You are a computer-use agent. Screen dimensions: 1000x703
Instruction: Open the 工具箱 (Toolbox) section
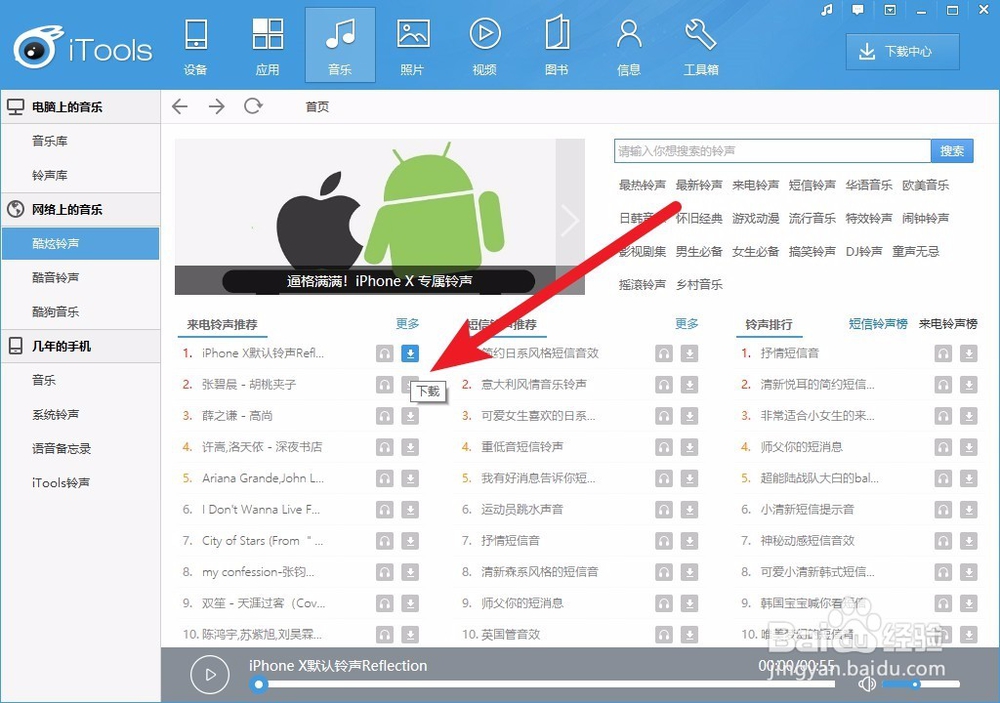(x=701, y=46)
